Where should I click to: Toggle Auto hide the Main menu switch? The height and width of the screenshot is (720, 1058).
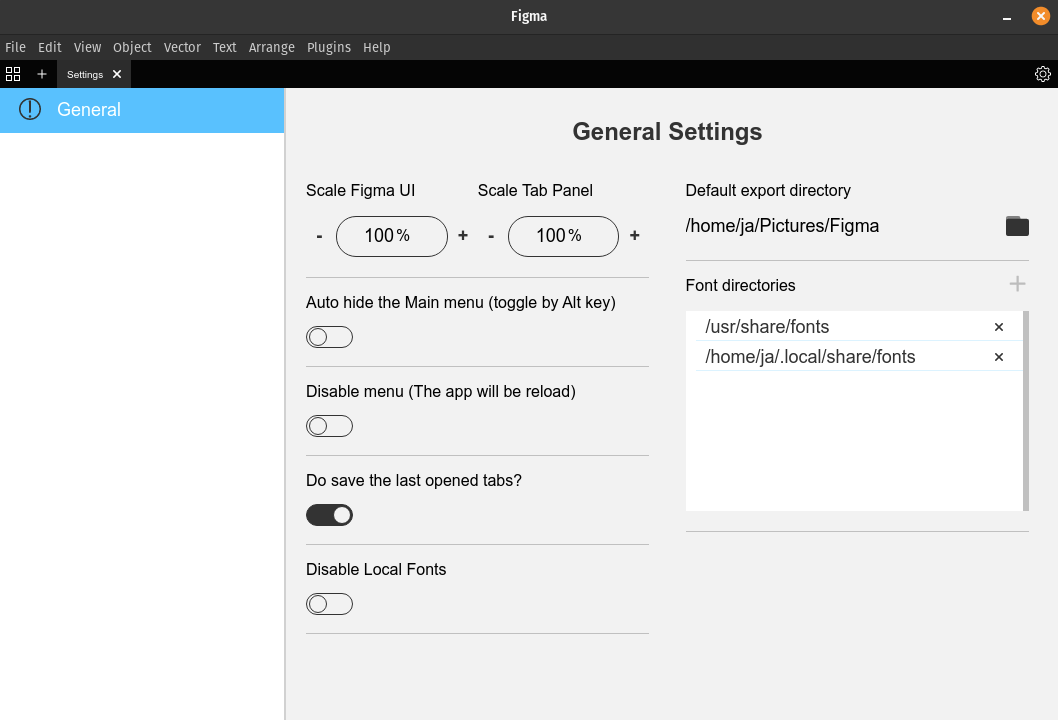(x=329, y=337)
